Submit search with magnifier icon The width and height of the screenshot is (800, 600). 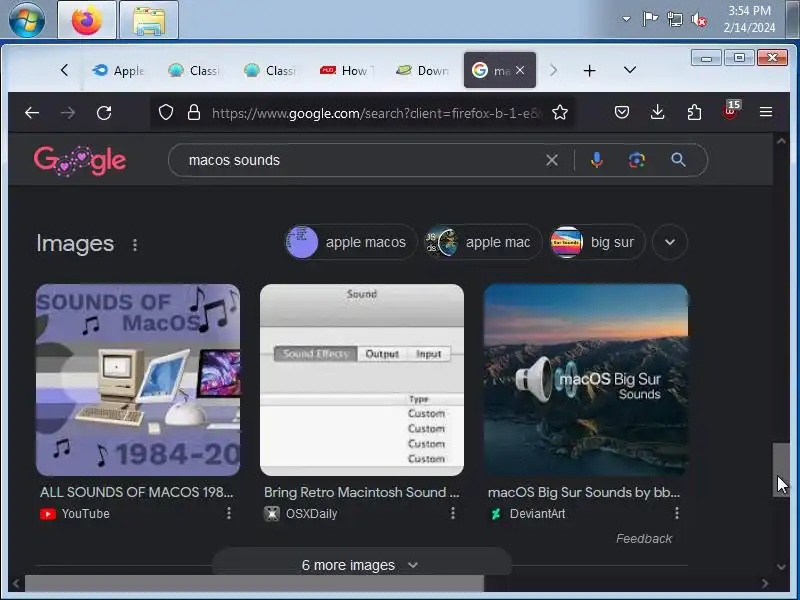pyautogui.click(x=678, y=160)
